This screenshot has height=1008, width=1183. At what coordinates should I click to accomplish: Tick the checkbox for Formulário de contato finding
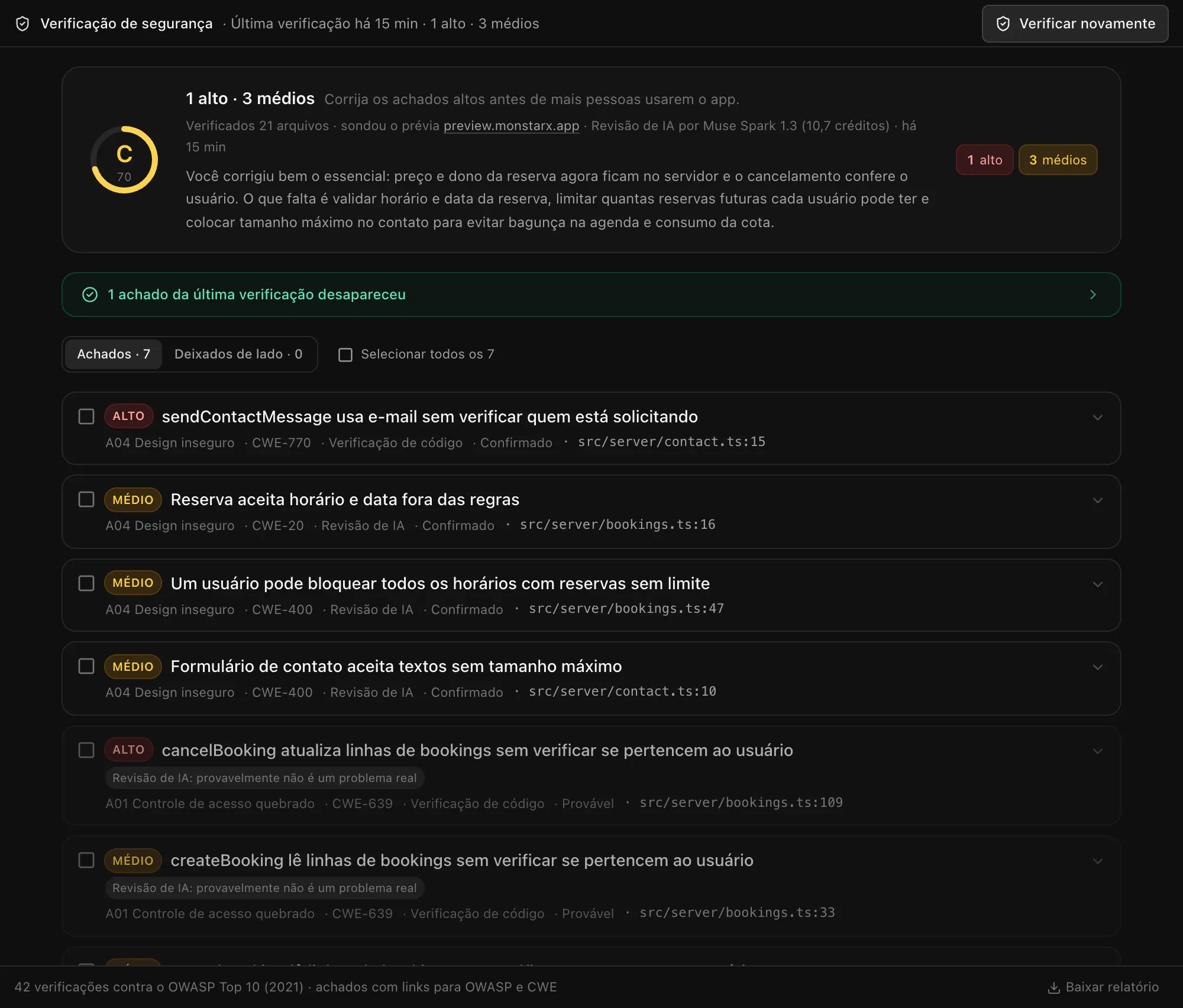[86, 666]
